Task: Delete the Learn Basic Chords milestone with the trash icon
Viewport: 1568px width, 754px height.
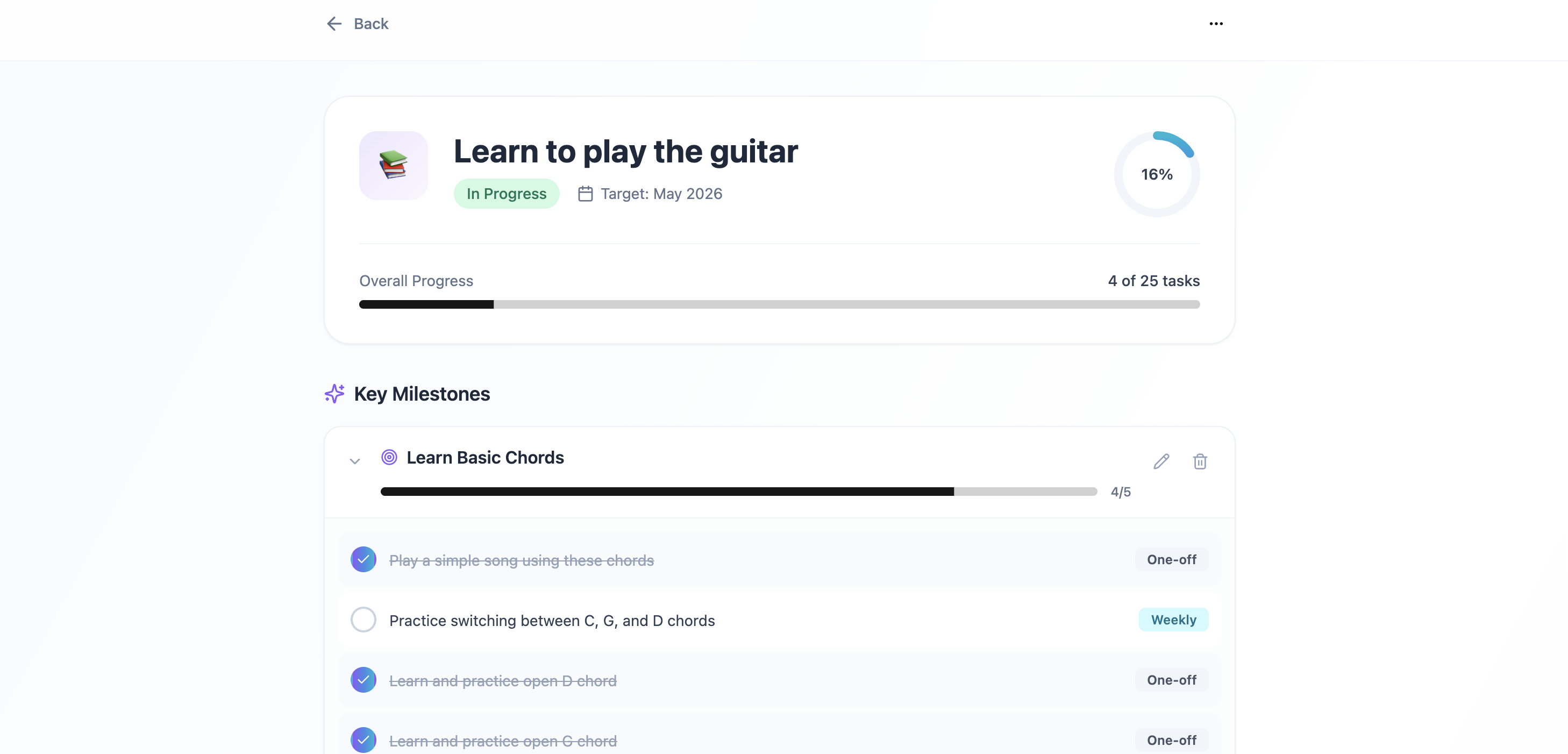Action: [x=1200, y=461]
